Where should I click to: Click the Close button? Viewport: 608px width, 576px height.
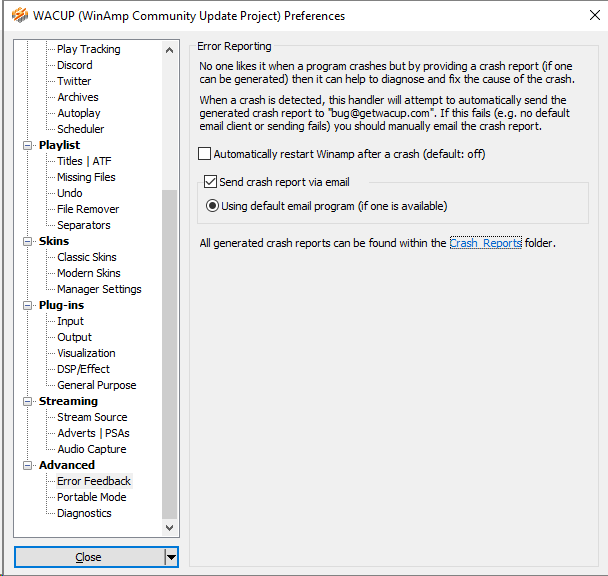coord(89,557)
